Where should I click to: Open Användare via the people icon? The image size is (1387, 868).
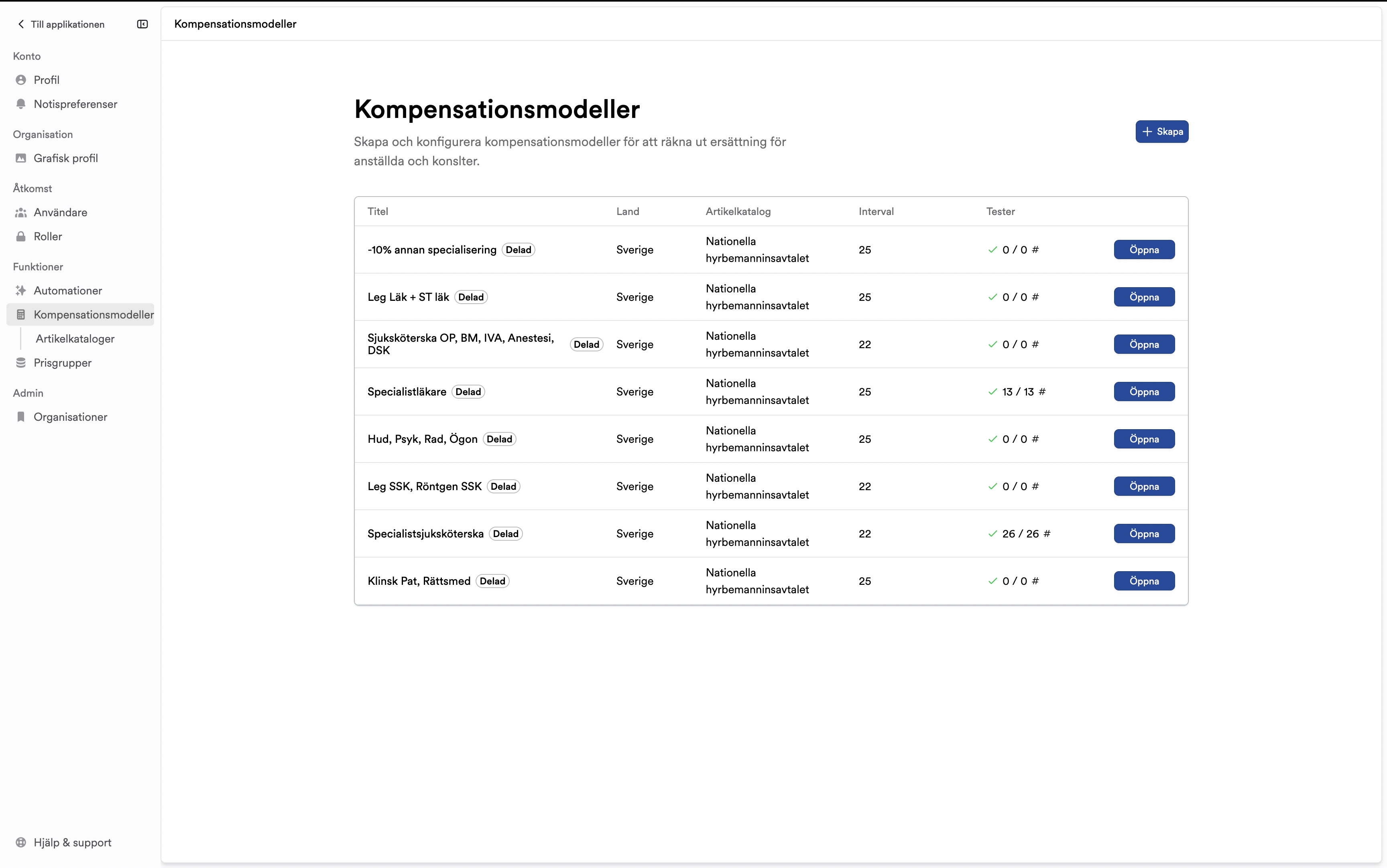pyautogui.click(x=21, y=213)
